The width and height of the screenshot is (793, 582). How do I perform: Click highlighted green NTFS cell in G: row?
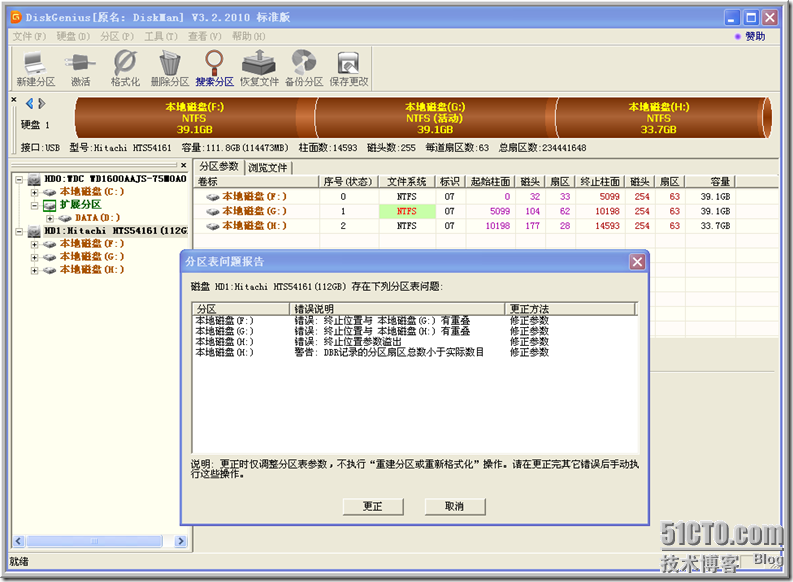pyautogui.click(x=407, y=211)
